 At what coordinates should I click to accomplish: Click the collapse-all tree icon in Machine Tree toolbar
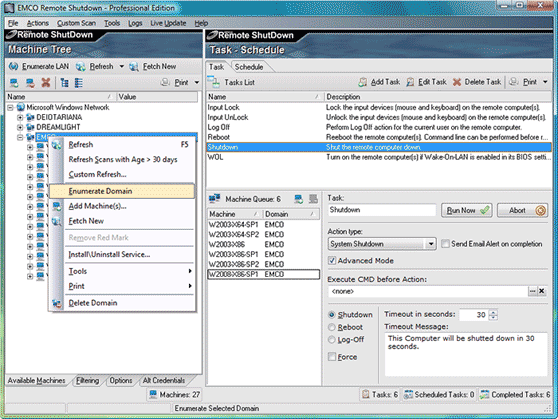[x=79, y=83]
